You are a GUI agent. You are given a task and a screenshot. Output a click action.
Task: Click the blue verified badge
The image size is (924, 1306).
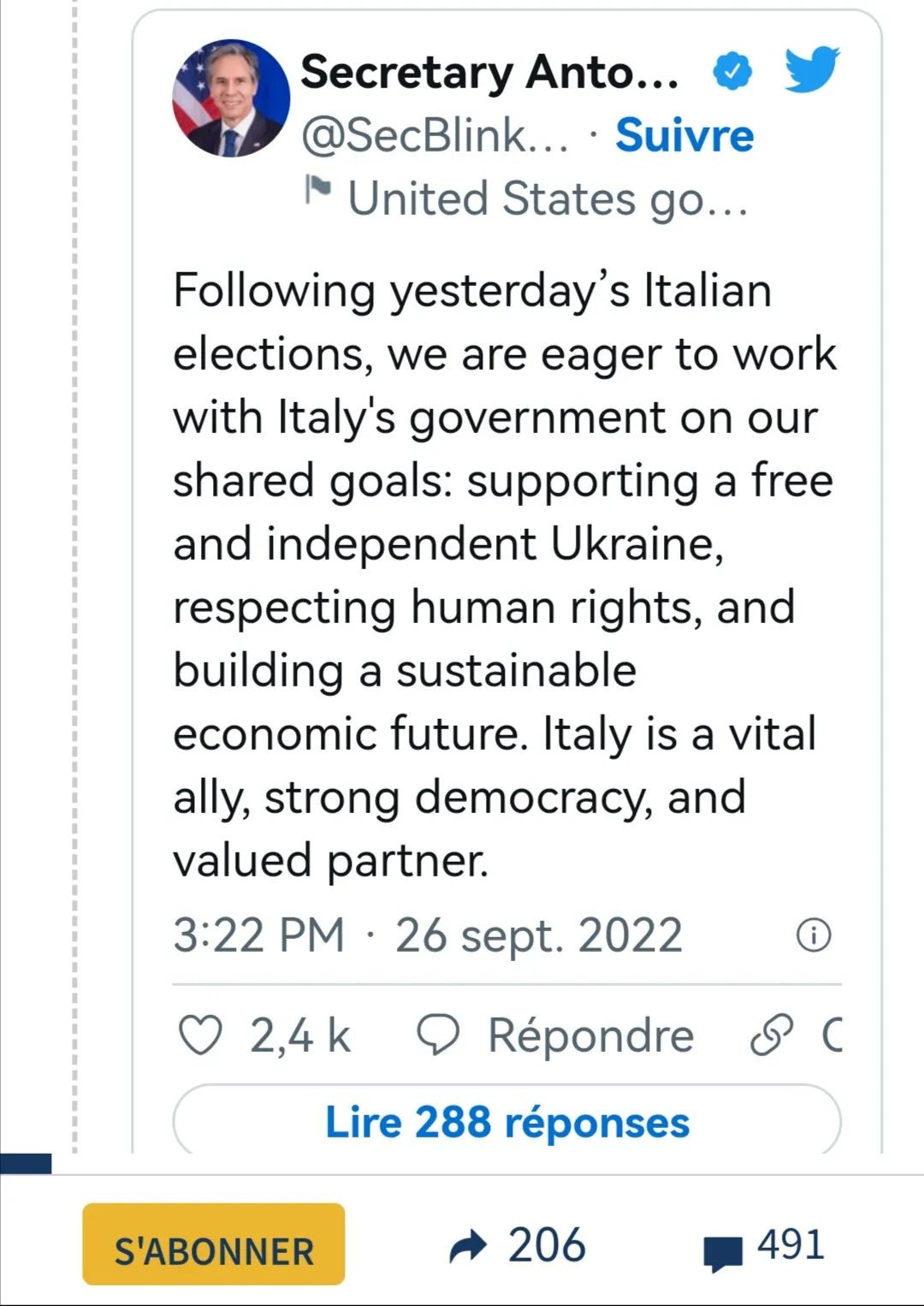(732, 72)
